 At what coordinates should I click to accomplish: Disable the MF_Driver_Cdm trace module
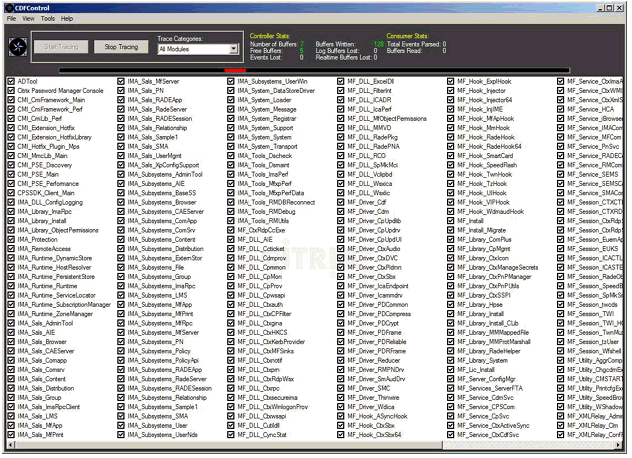coord(343,212)
